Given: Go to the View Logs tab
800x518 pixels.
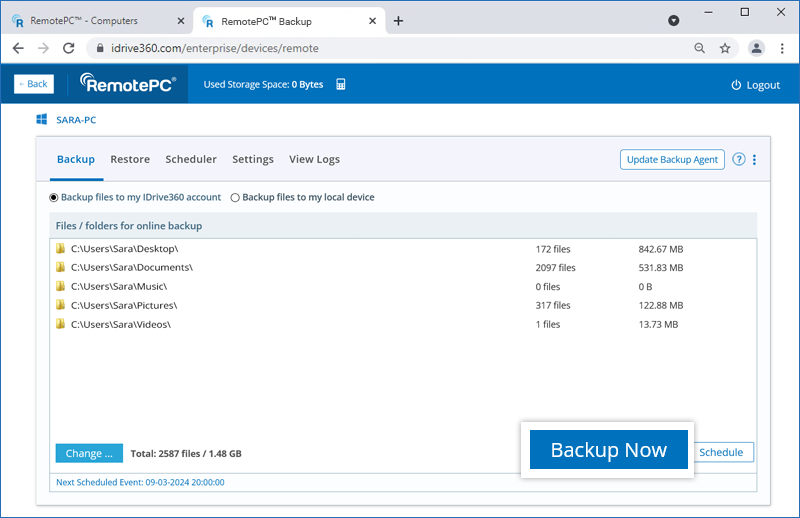Looking at the screenshot, I should [x=314, y=159].
